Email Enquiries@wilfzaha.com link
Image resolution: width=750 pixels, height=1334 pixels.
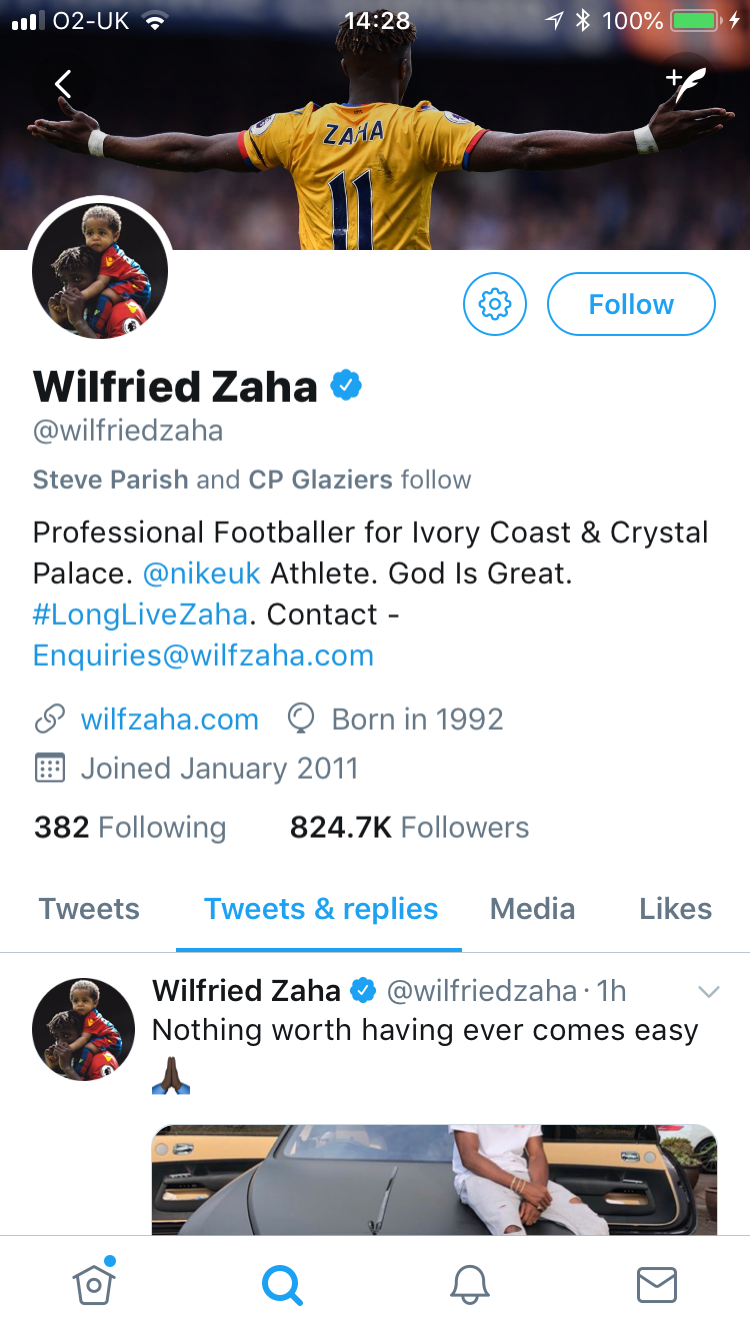pos(203,655)
